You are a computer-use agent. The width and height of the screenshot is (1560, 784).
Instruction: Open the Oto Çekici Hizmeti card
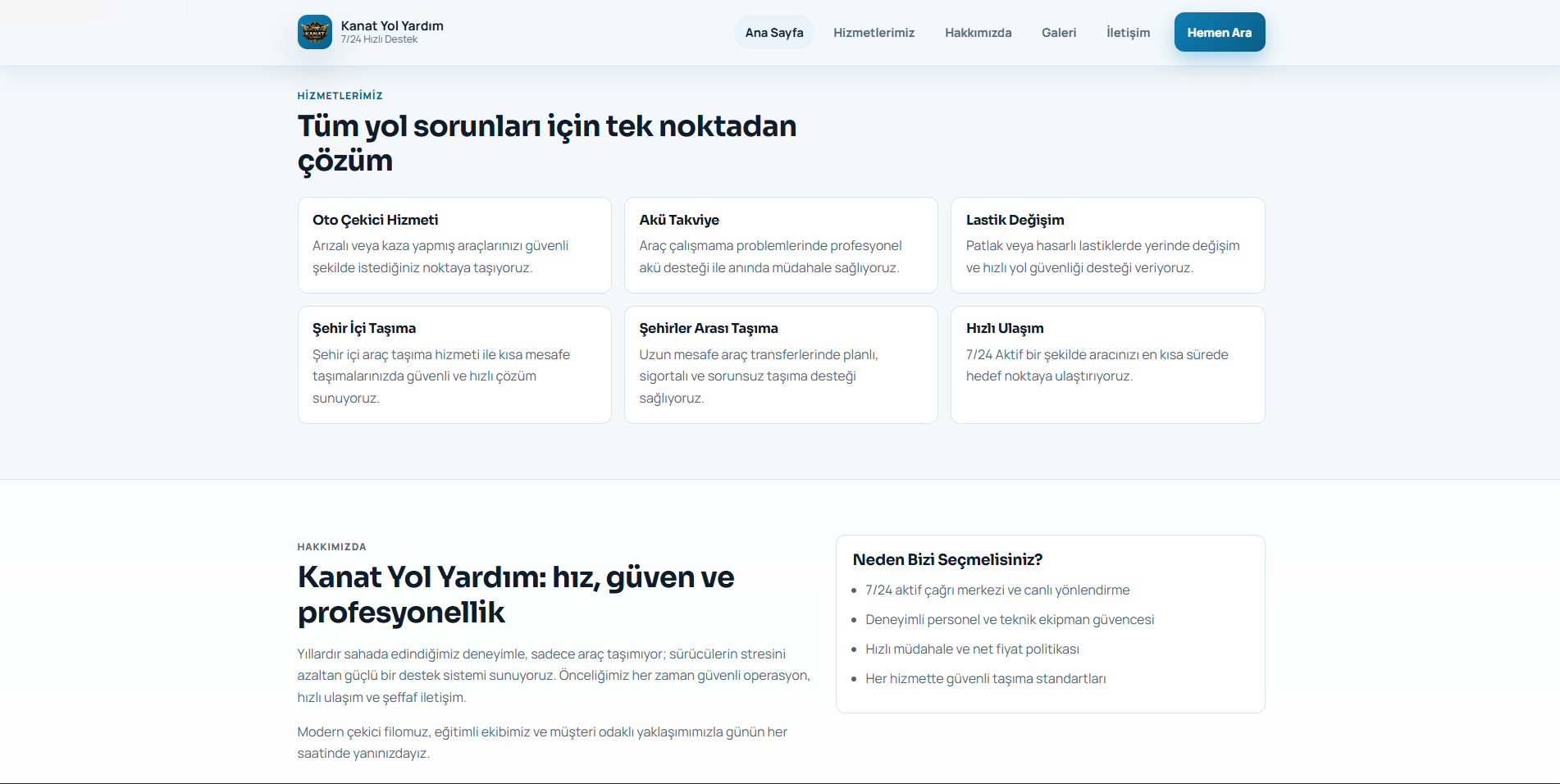pos(454,244)
